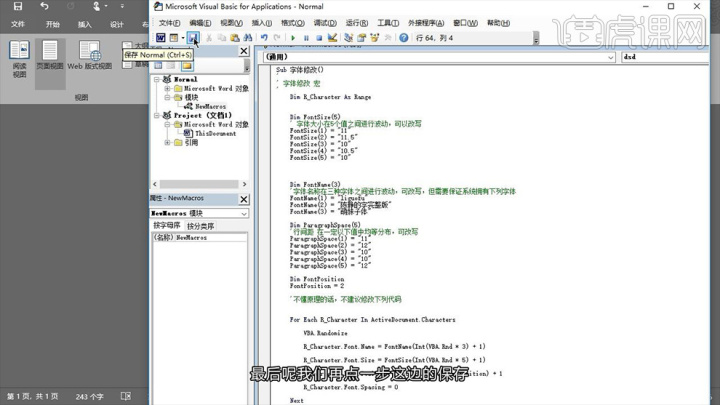Collapse Project (文档1) node

tap(157, 115)
